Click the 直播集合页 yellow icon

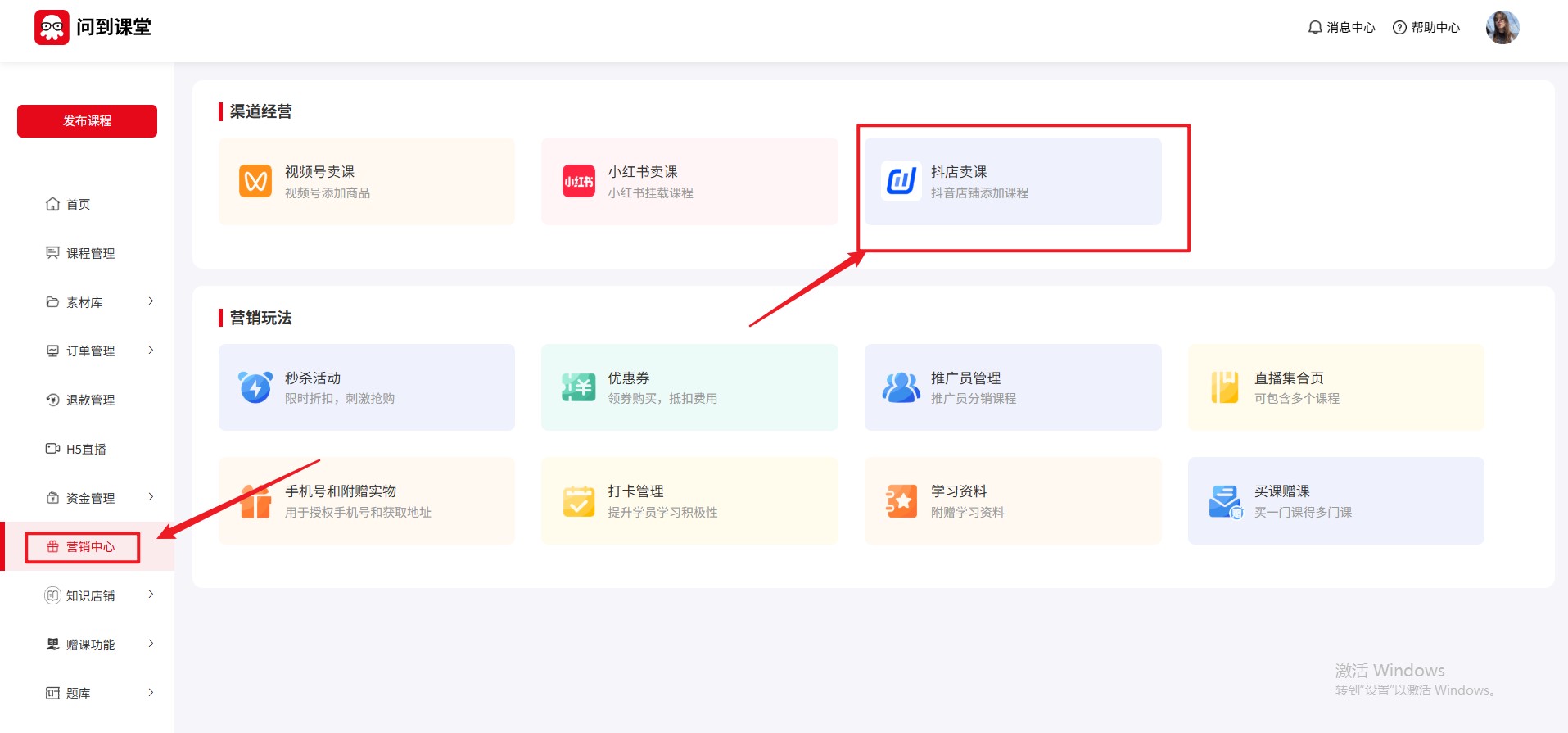(1225, 387)
